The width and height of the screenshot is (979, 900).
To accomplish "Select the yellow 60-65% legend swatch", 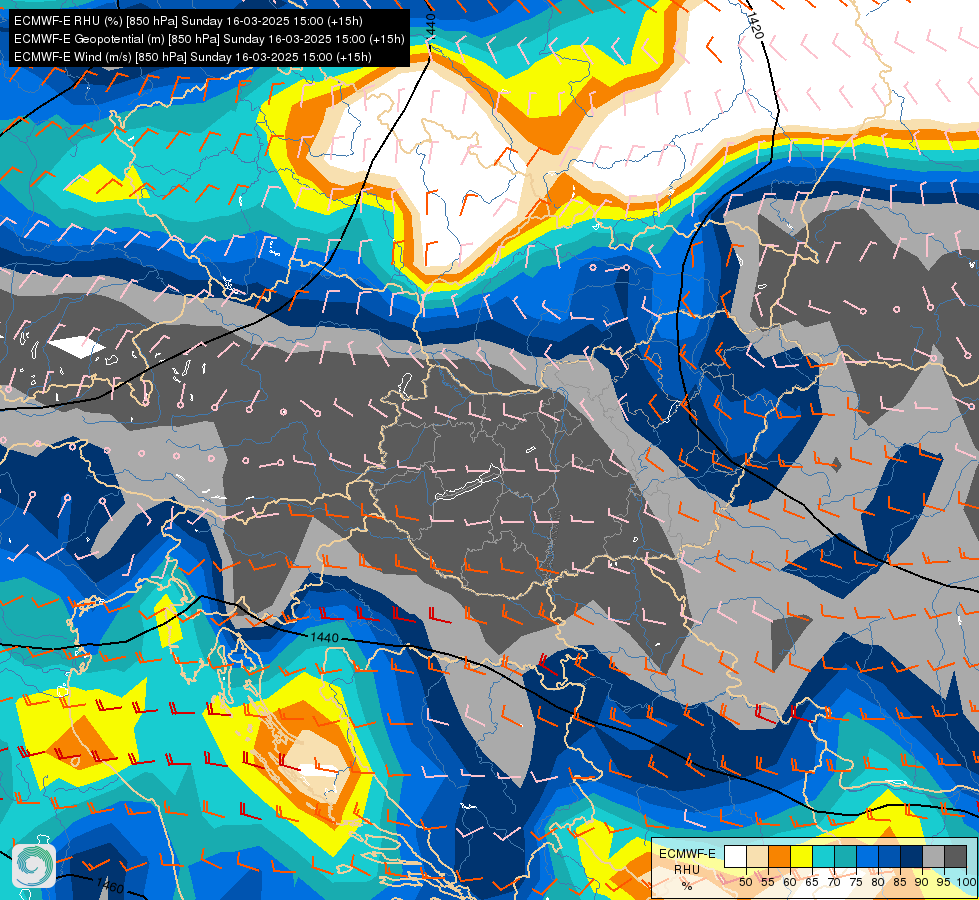I will click(802, 856).
